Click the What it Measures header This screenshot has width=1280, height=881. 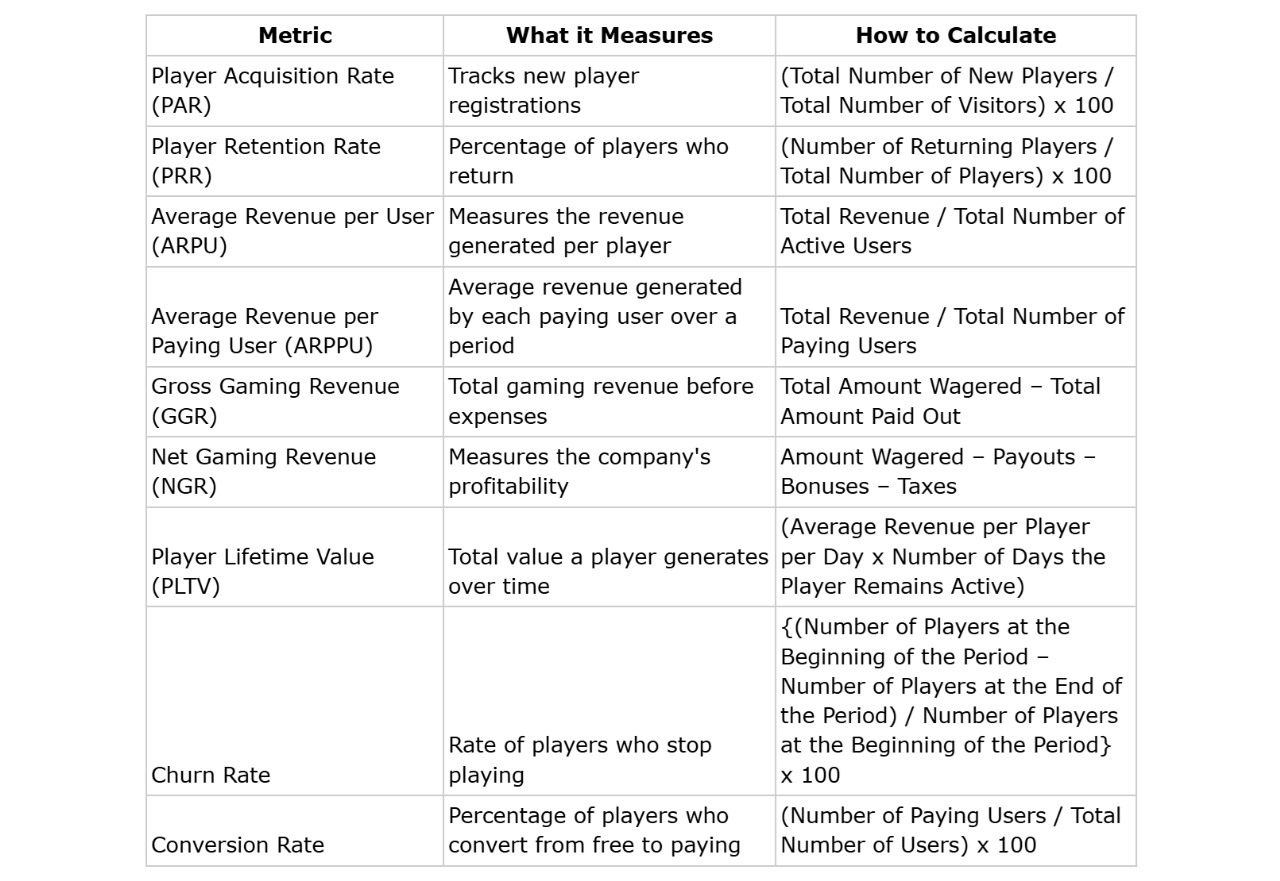(x=609, y=36)
